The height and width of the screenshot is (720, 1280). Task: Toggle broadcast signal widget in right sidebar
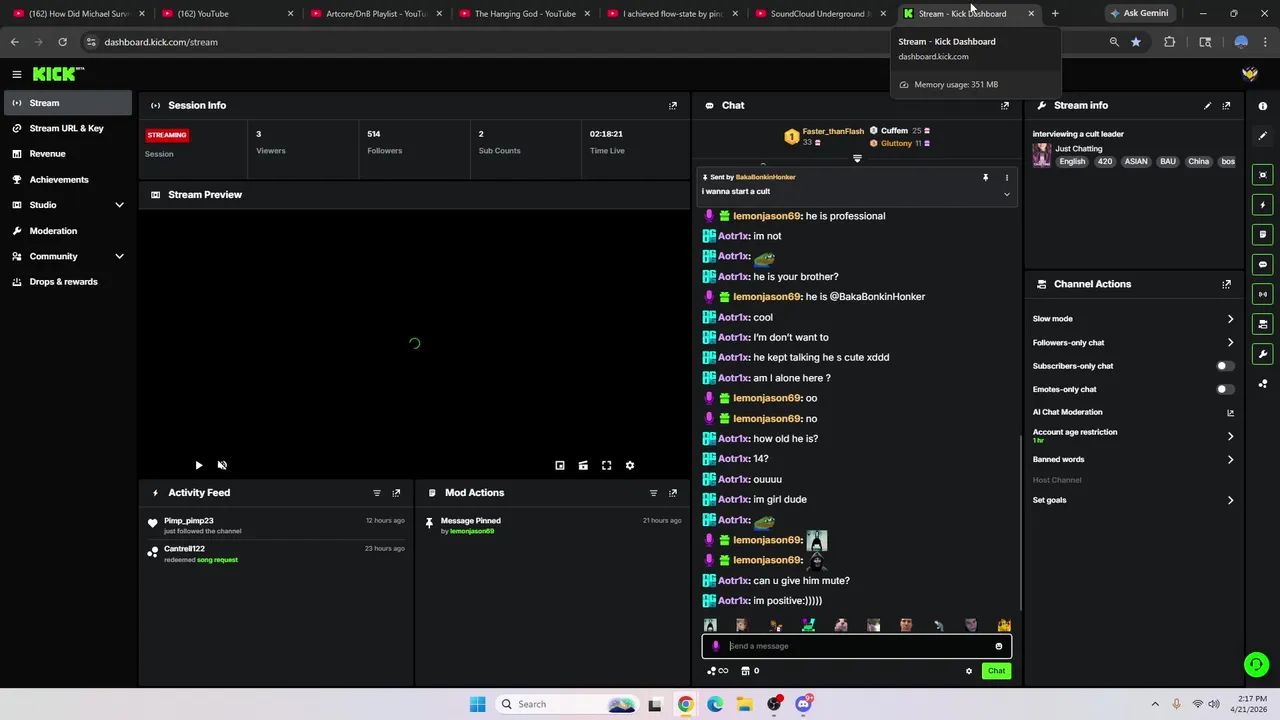tap(1263, 294)
